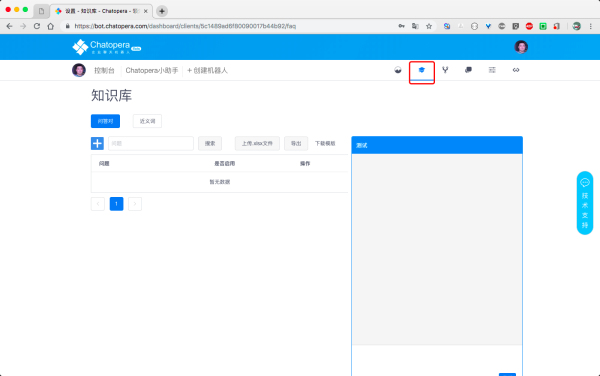This screenshot has height=376, width=600.
Task: Click the 上传 .xlsx 文件 upload button
Action: coord(257,143)
